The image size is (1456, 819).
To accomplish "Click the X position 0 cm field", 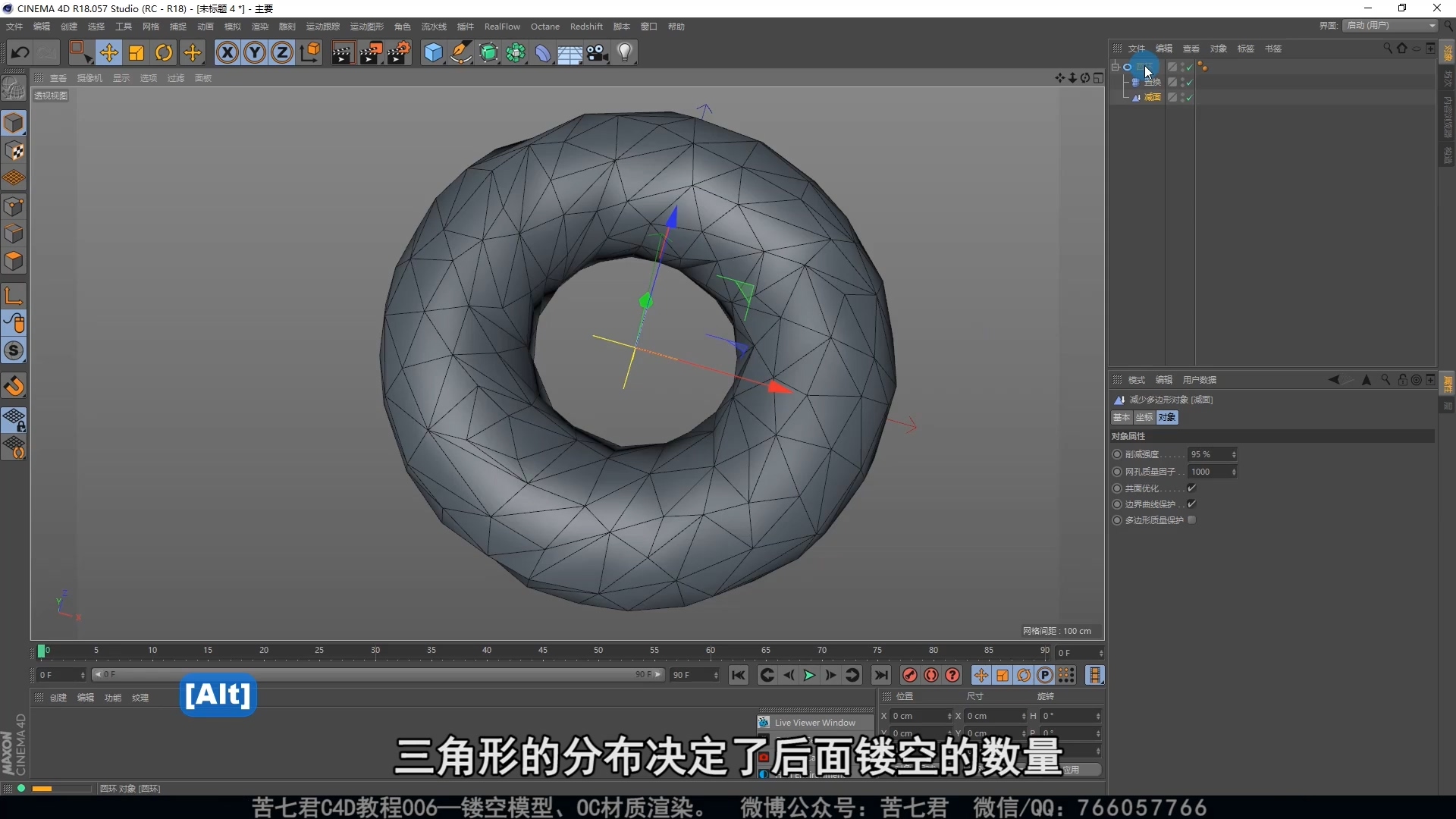I will coord(921,716).
